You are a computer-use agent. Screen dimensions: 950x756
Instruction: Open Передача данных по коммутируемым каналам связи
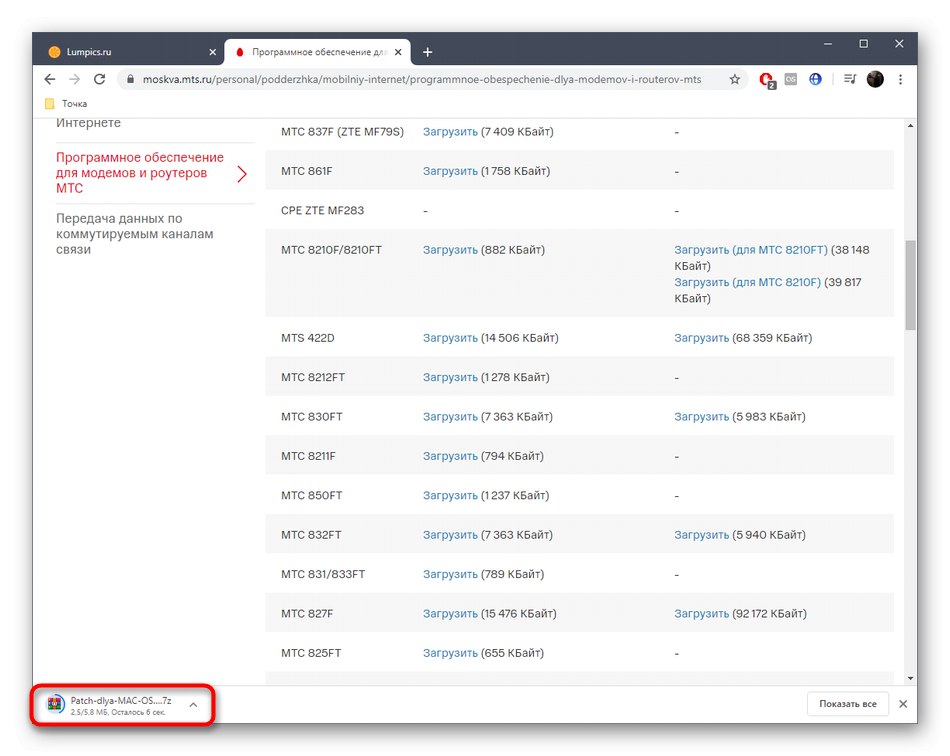click(135, 234)
